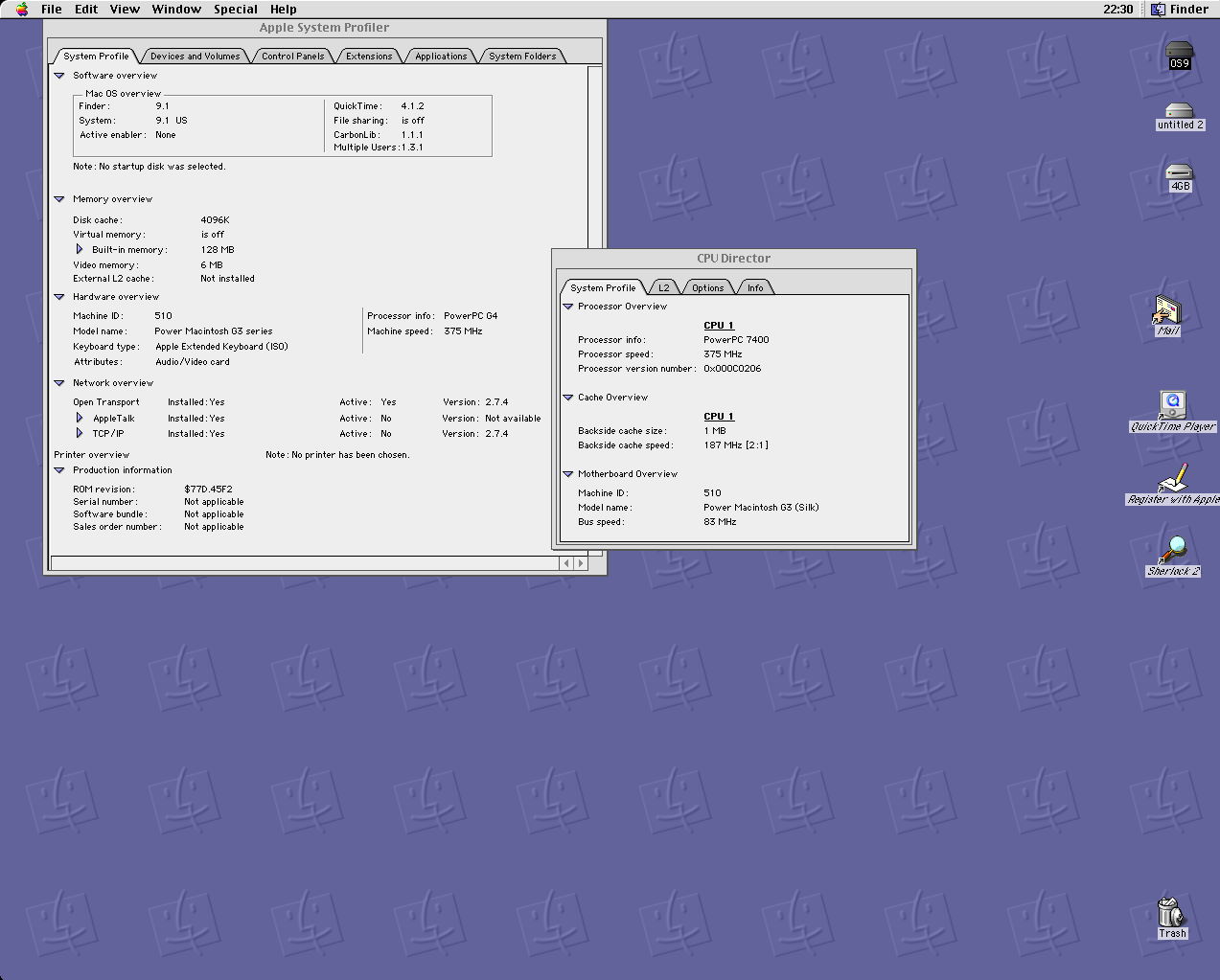Collapse the Software overview section
Screen dimensions: 1220x980
pos(59,76)
